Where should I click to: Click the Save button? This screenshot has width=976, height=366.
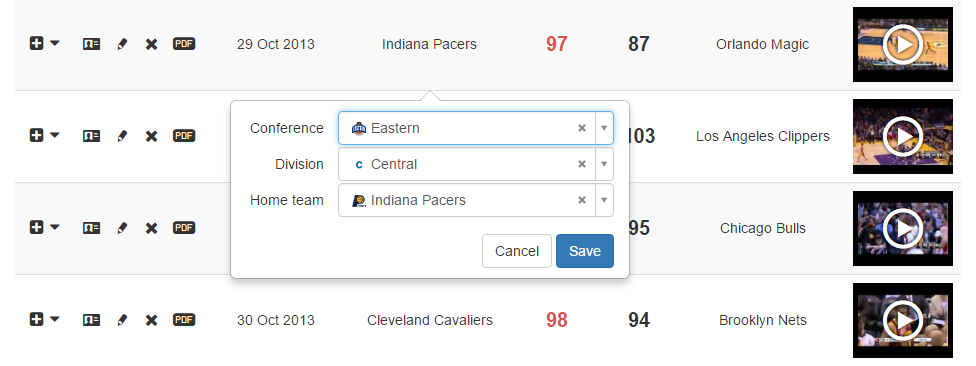pyautogui.click(x=584, y=251)
